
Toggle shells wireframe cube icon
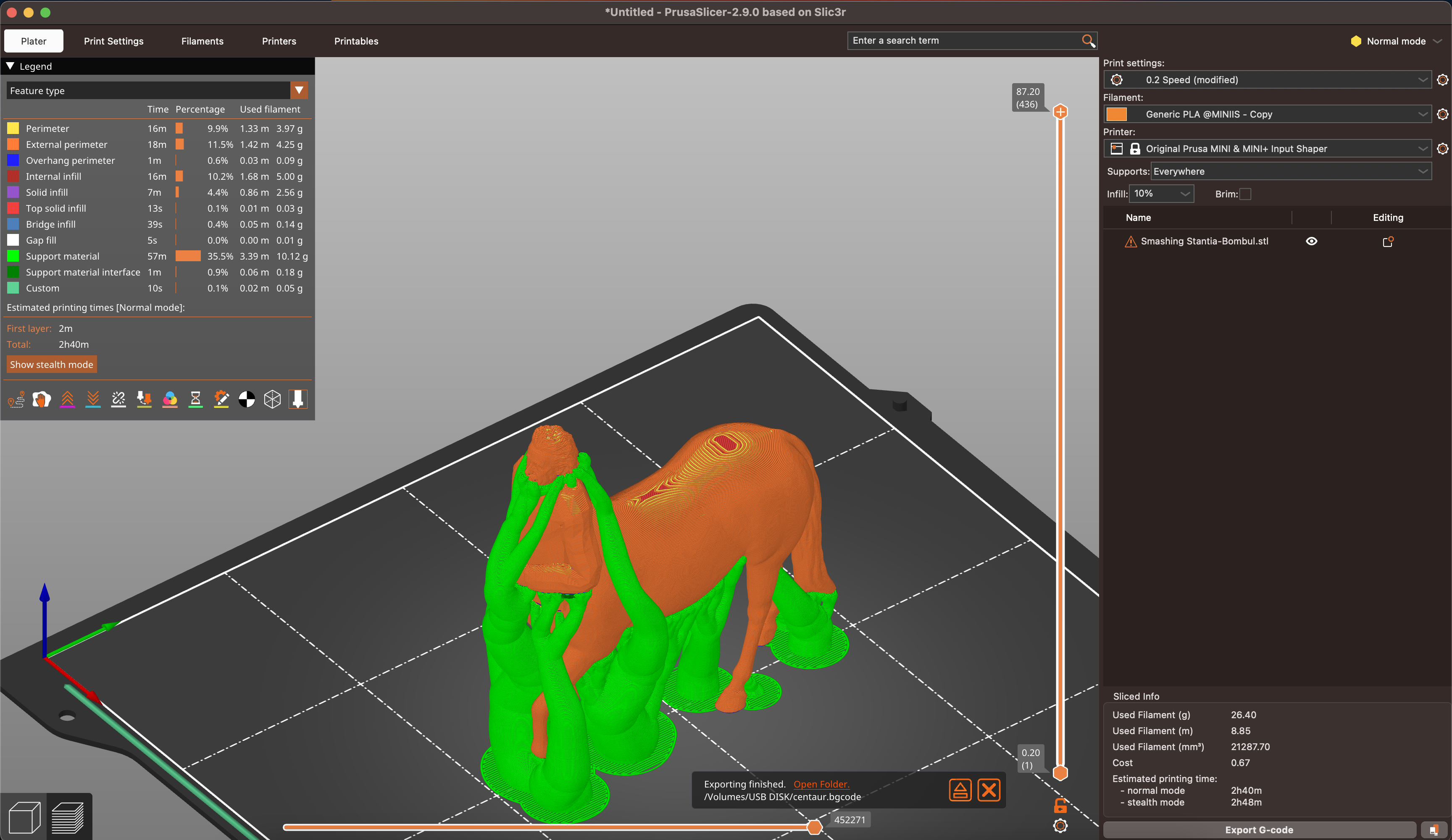[273, 399]
